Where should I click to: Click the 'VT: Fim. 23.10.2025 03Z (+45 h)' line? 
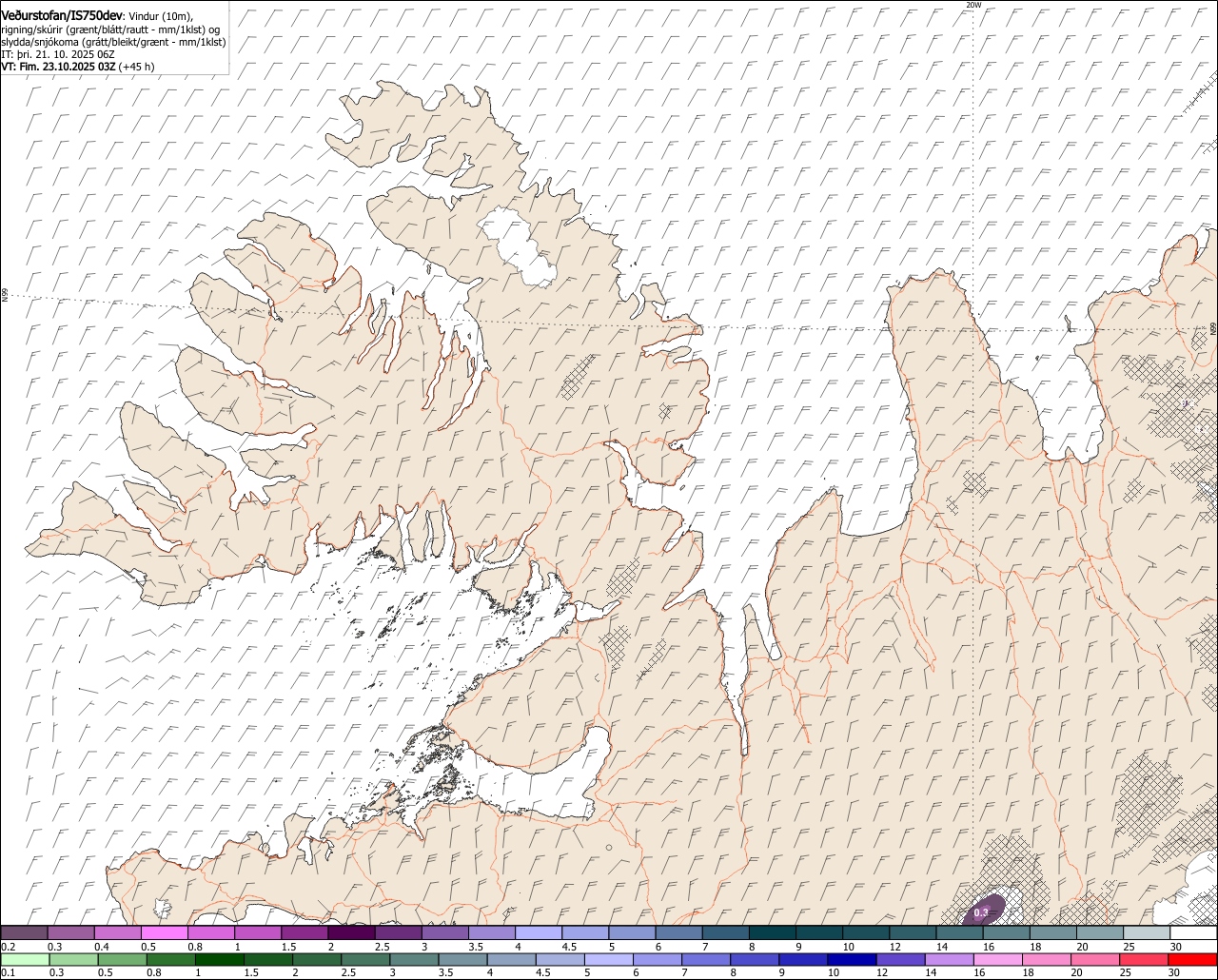point(78,67)
